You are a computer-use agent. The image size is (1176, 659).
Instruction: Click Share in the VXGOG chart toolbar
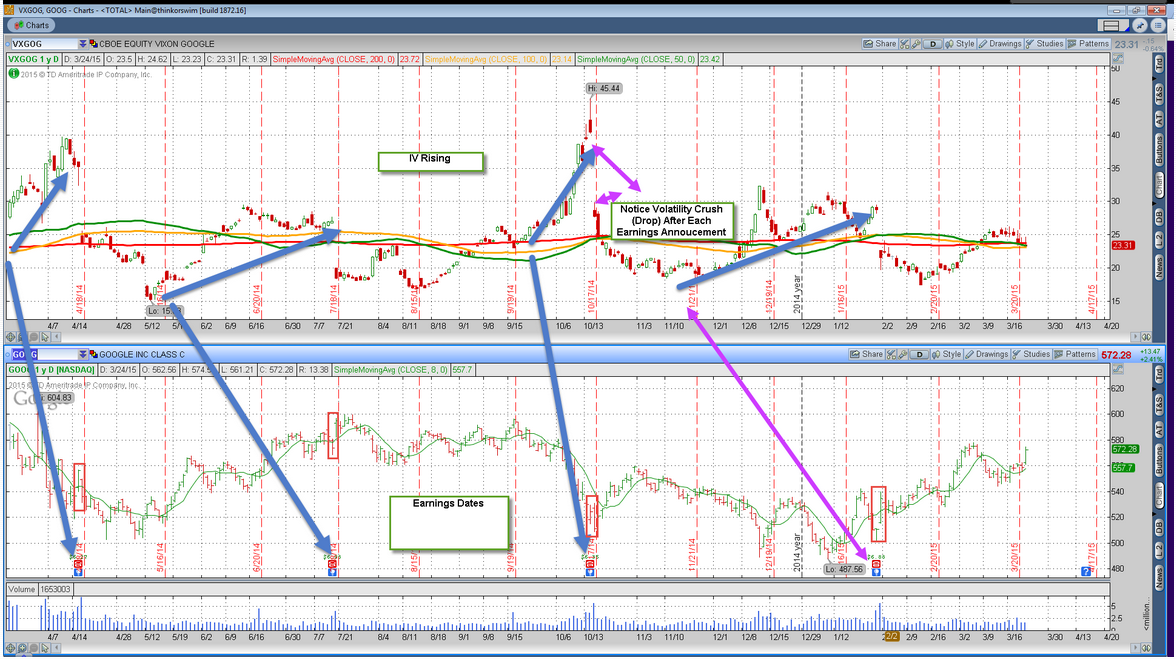(x=880, y=44)
